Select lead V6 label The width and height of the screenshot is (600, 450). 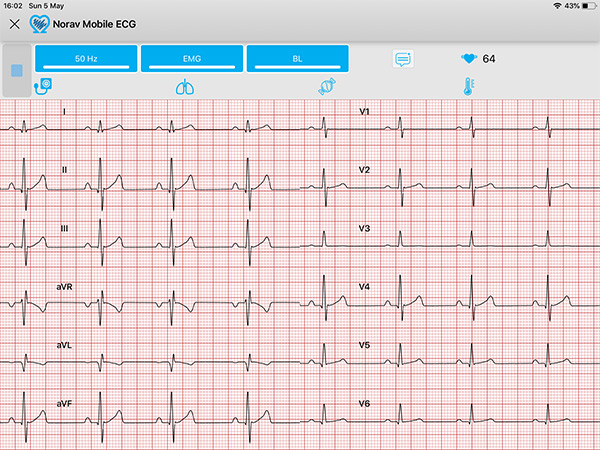[364, 404]
